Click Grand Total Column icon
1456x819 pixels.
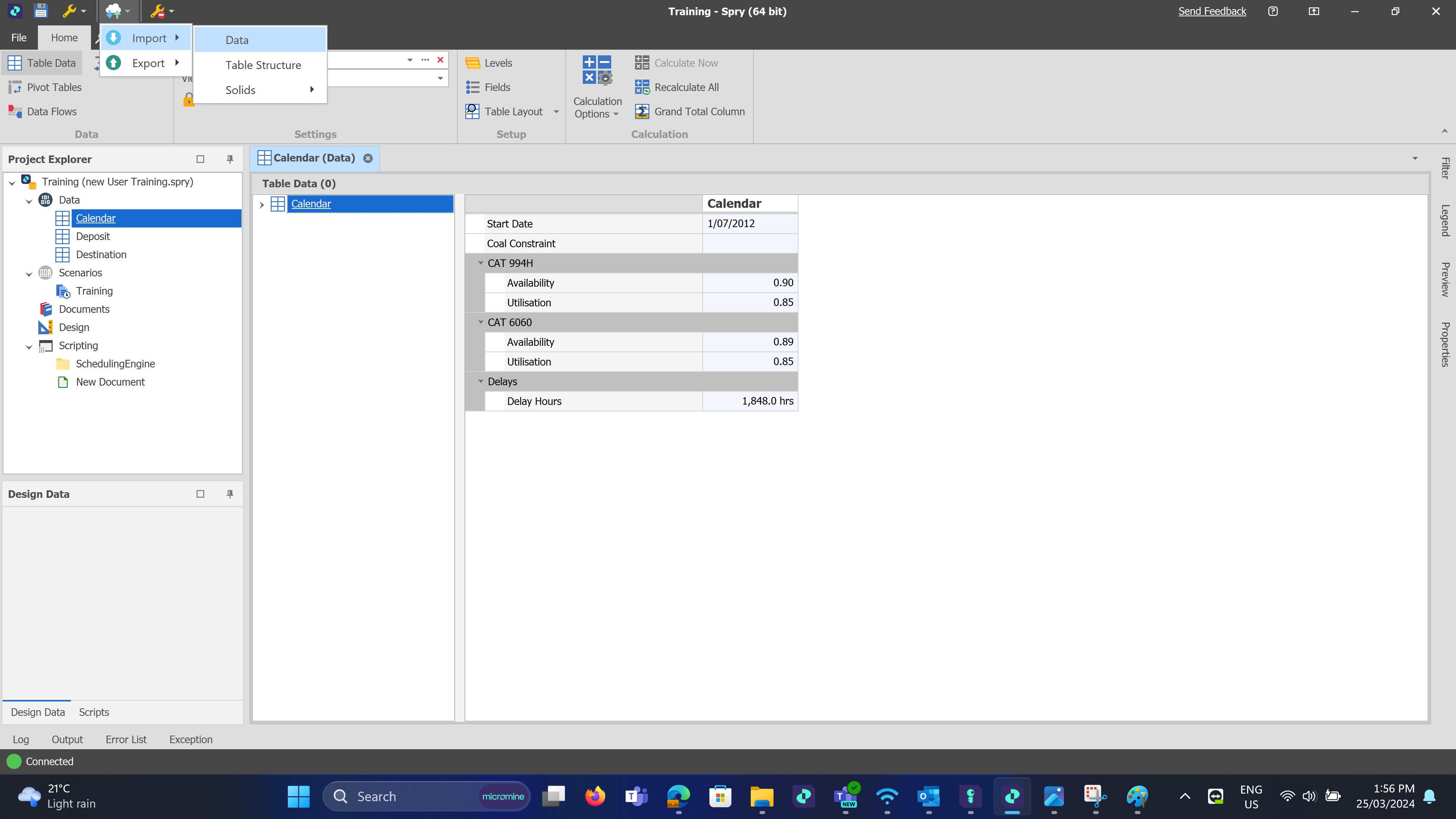(x=642, y=111)
